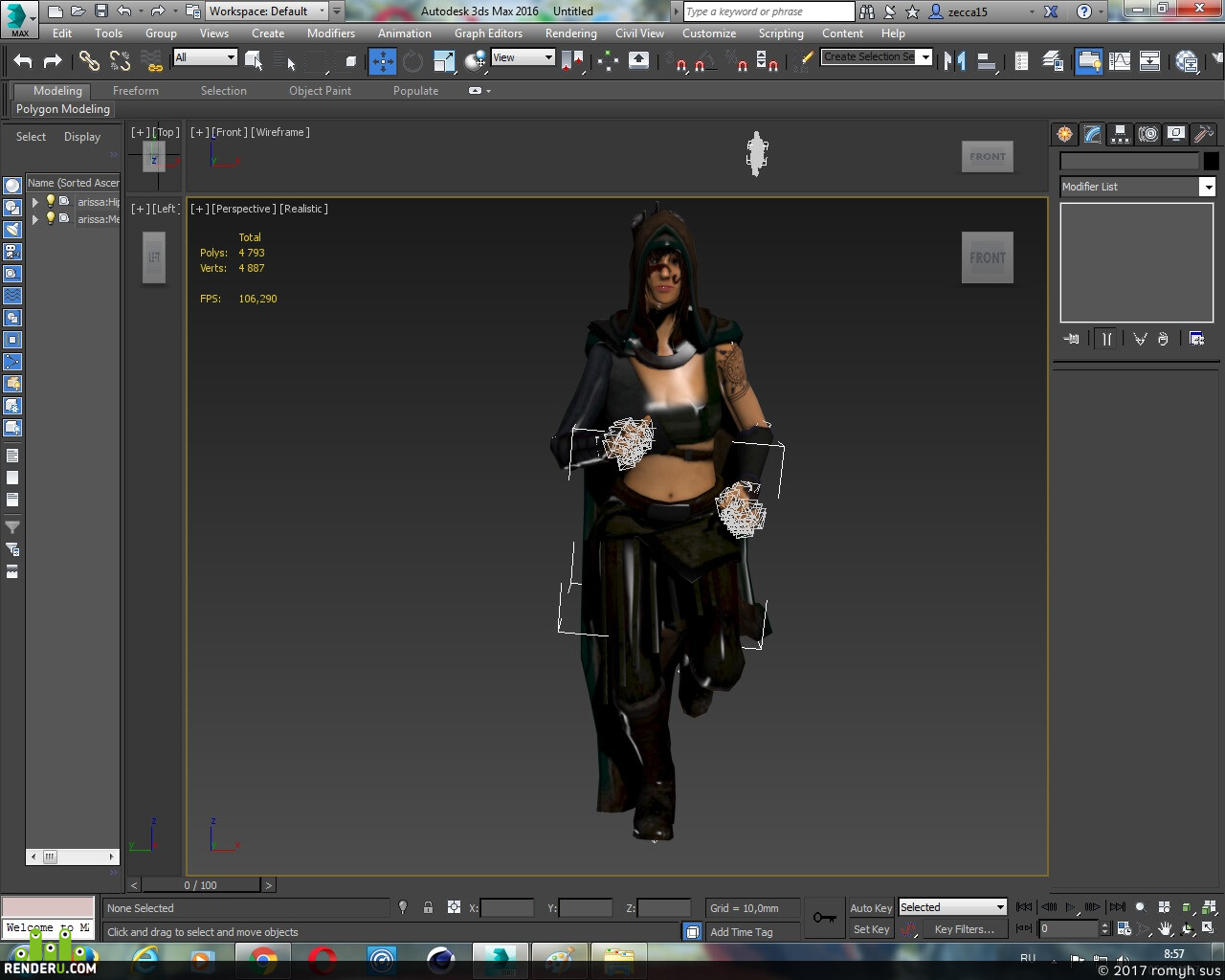This screenshot has height=980, width=1225.
Task: Open the View reference coordinate dropdown
Action: tap(523, 57)
